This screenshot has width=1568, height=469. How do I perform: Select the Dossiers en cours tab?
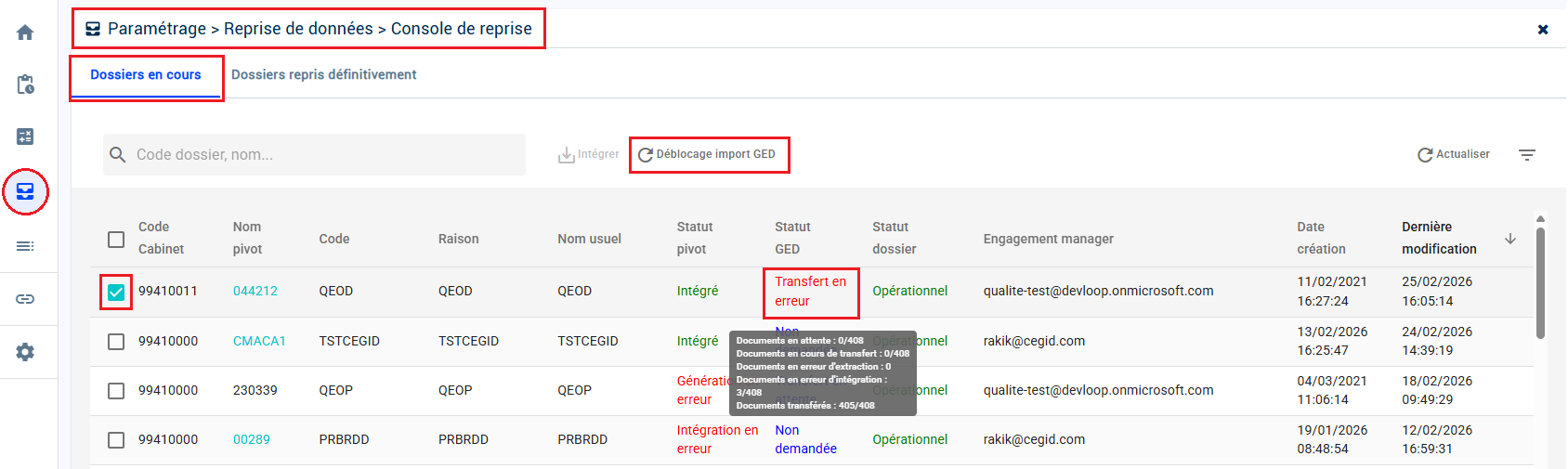click(146, 74)
